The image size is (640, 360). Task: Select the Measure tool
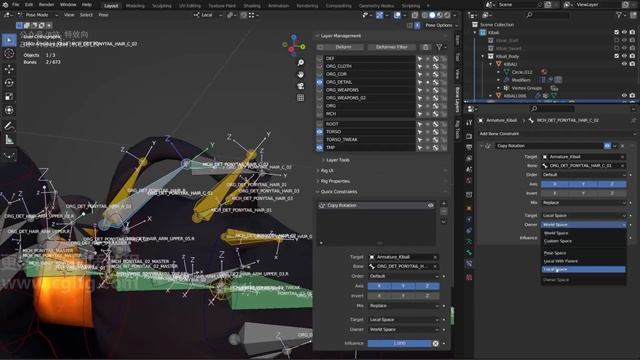click(9, 140)
